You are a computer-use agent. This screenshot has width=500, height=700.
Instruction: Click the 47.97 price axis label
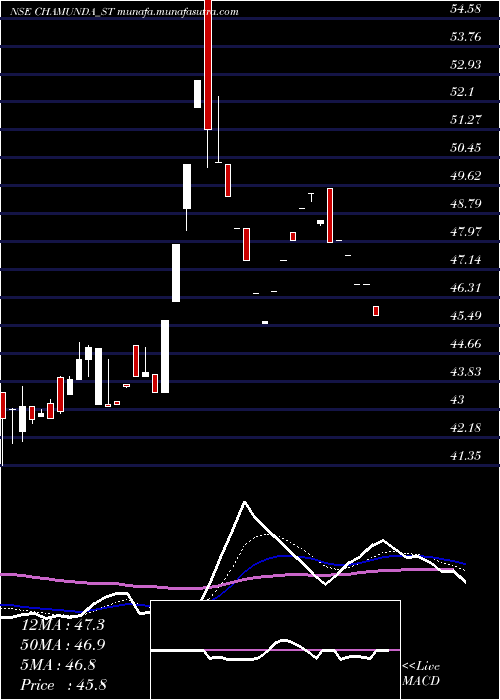click(466, 232)
